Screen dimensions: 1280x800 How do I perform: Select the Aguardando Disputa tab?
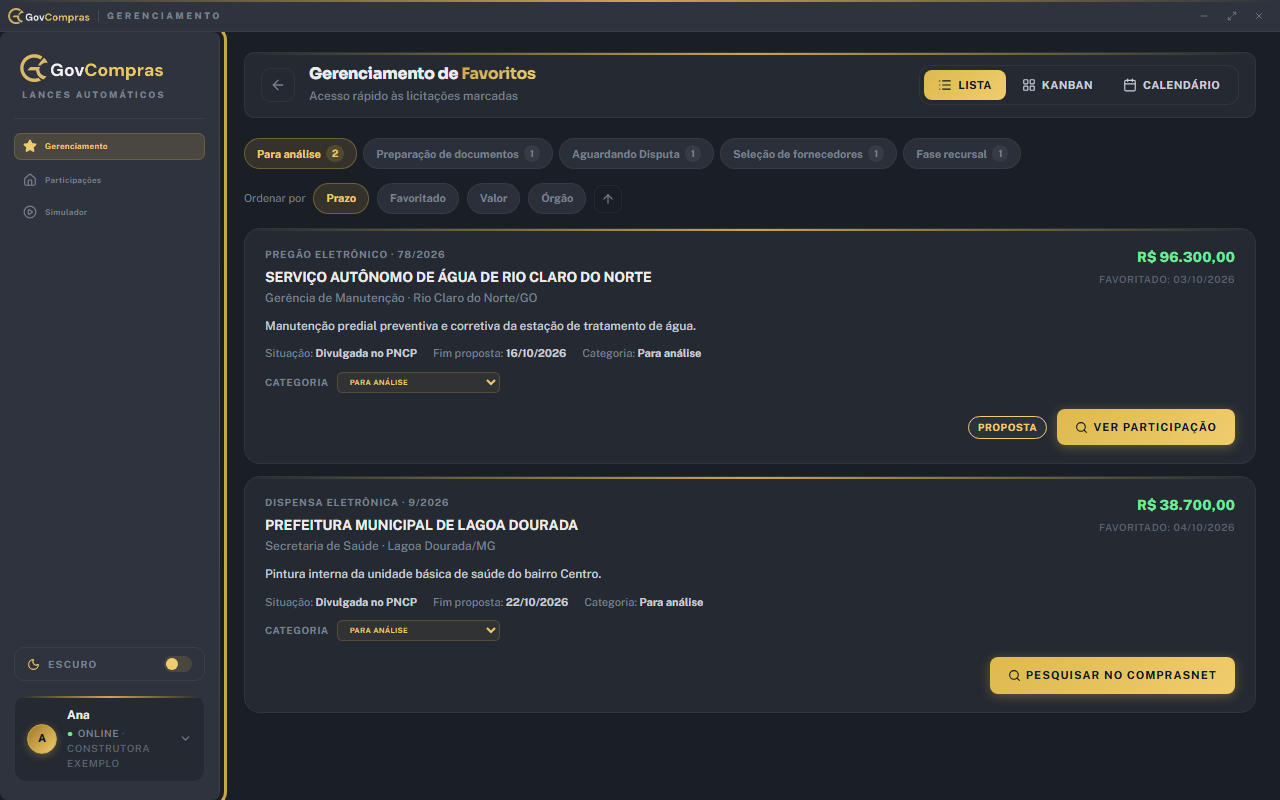tap(636, 154)
